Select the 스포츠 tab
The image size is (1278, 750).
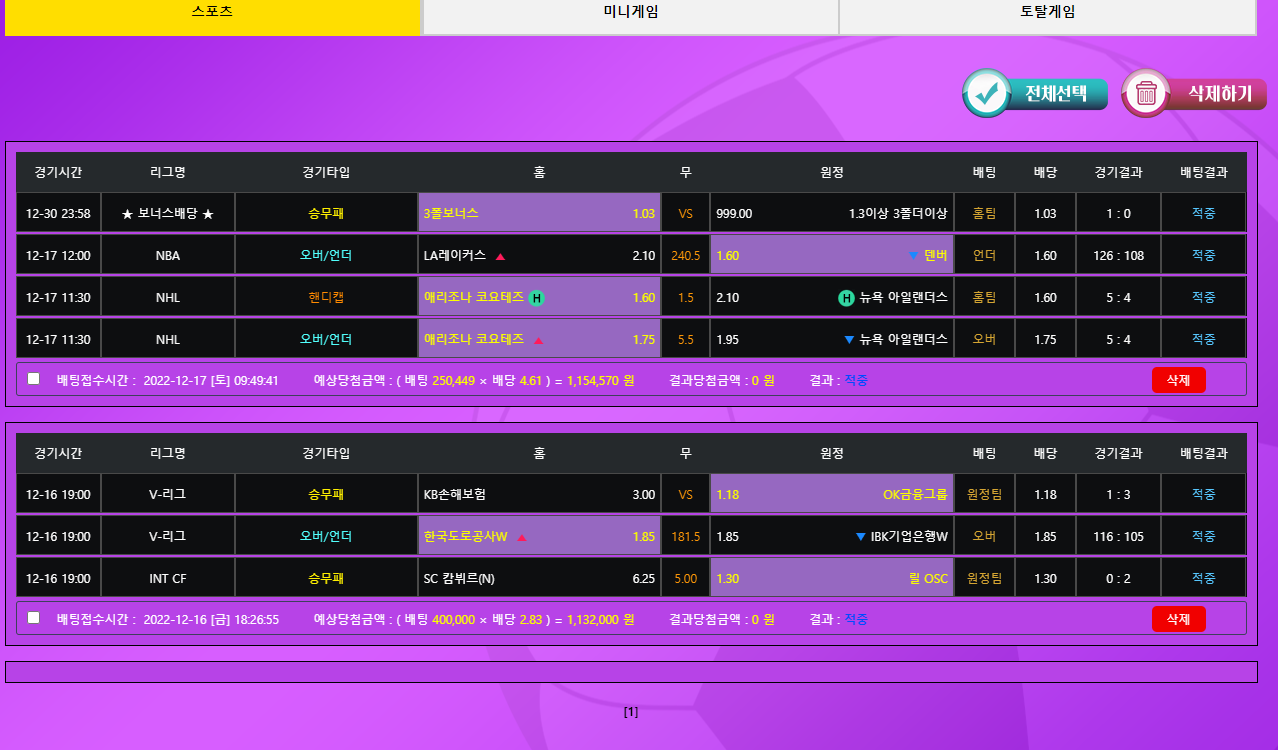click(x=212, y=14)
